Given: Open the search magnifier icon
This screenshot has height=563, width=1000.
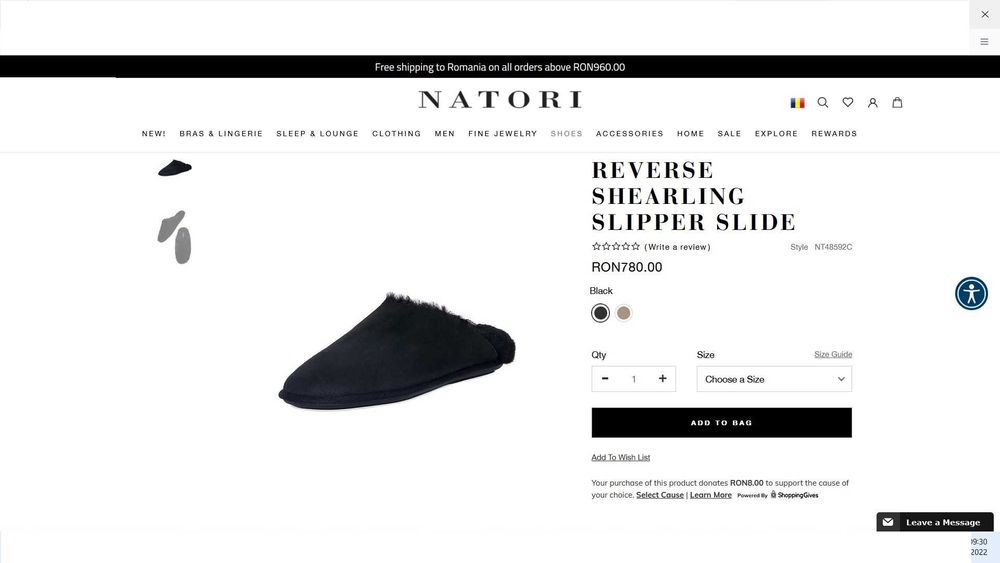Looking at the screenshot, I should 823,102.
